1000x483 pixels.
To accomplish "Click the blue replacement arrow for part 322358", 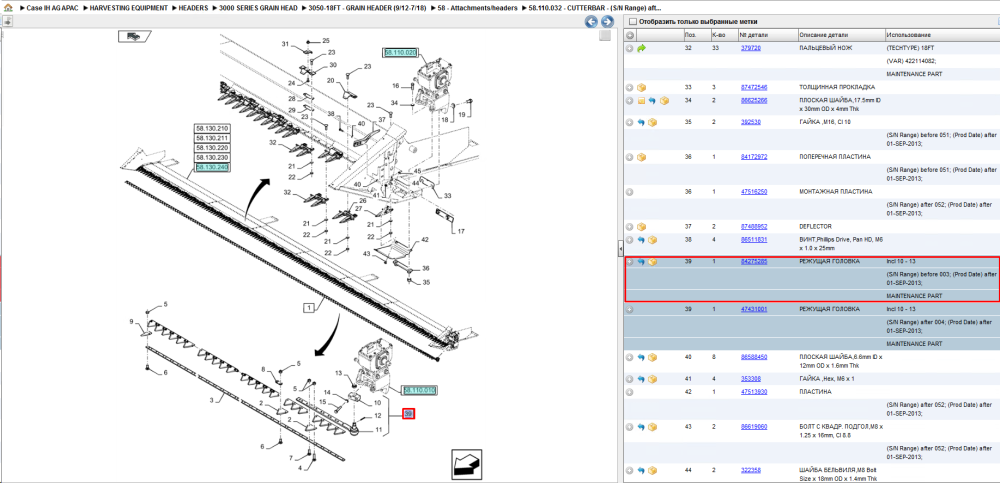I will tap(641, 470).
